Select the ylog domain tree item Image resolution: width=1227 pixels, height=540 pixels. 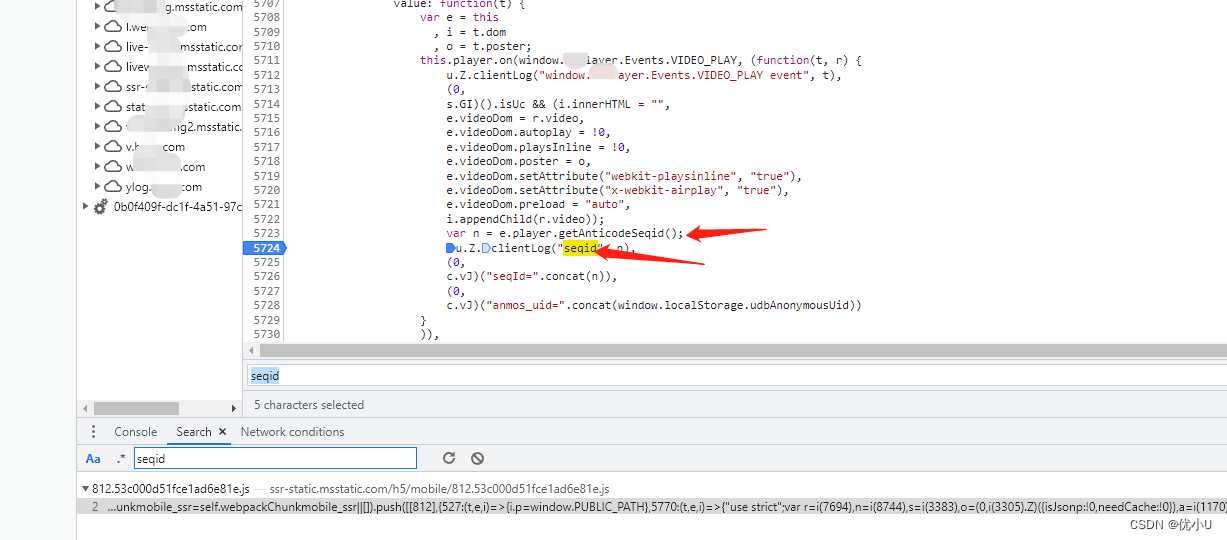(x=164, y=187)
